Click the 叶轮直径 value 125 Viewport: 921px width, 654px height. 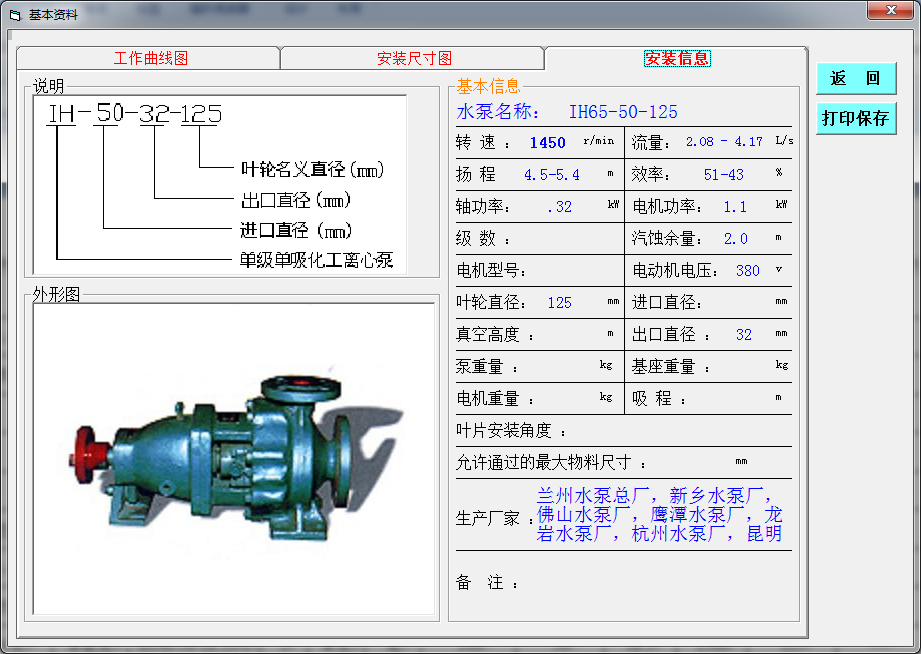point(559,303)
